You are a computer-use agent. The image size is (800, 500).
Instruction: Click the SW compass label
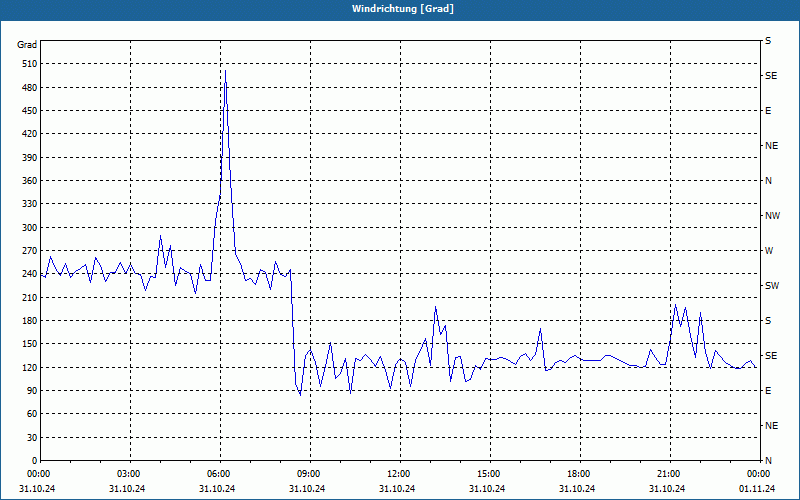pos(772,286)
